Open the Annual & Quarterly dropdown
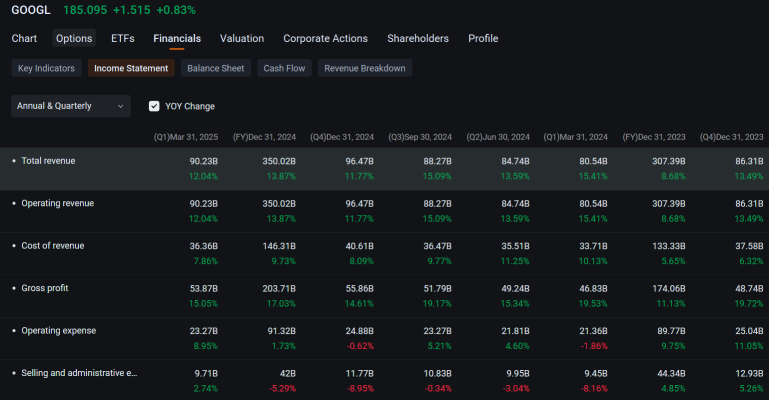Screen dimensions: 769x400 71,106
